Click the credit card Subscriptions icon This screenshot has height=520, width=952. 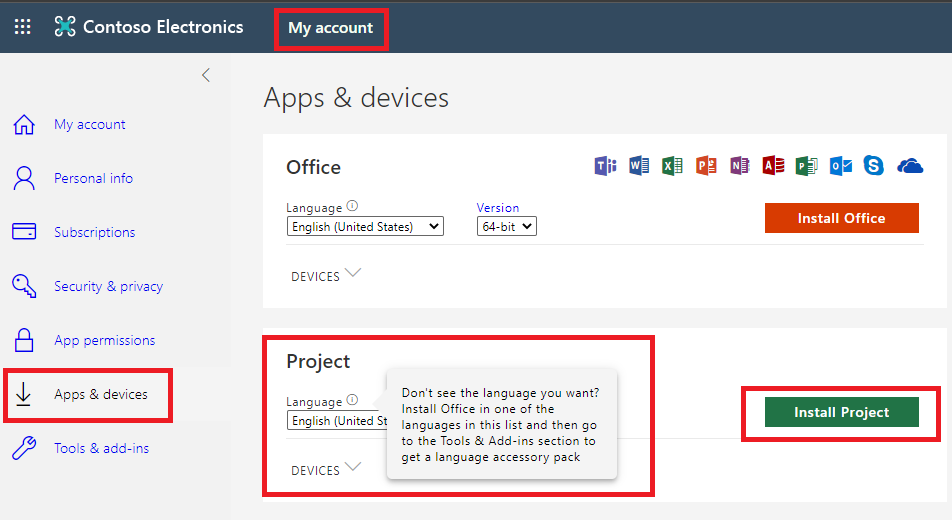[24, 231]
